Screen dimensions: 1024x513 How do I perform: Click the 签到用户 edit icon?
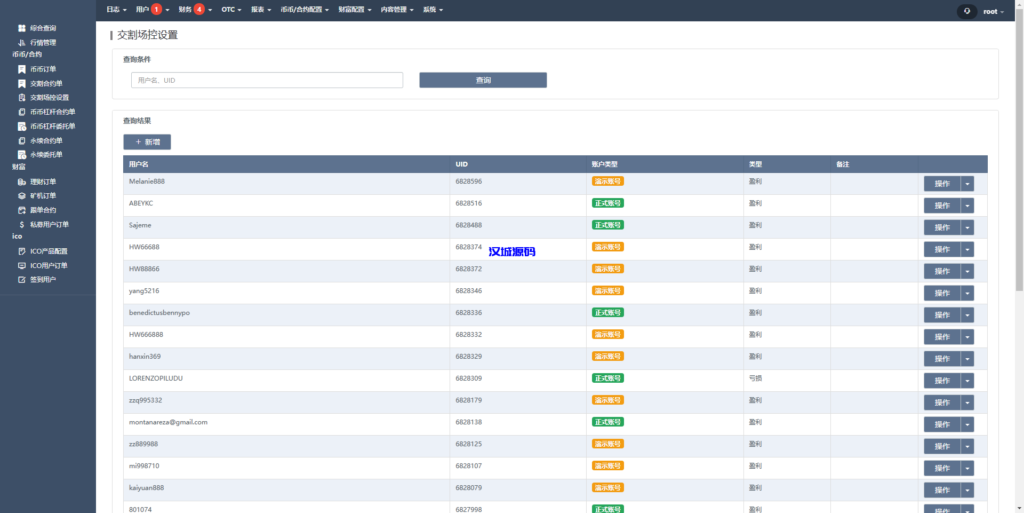point(22,280)
